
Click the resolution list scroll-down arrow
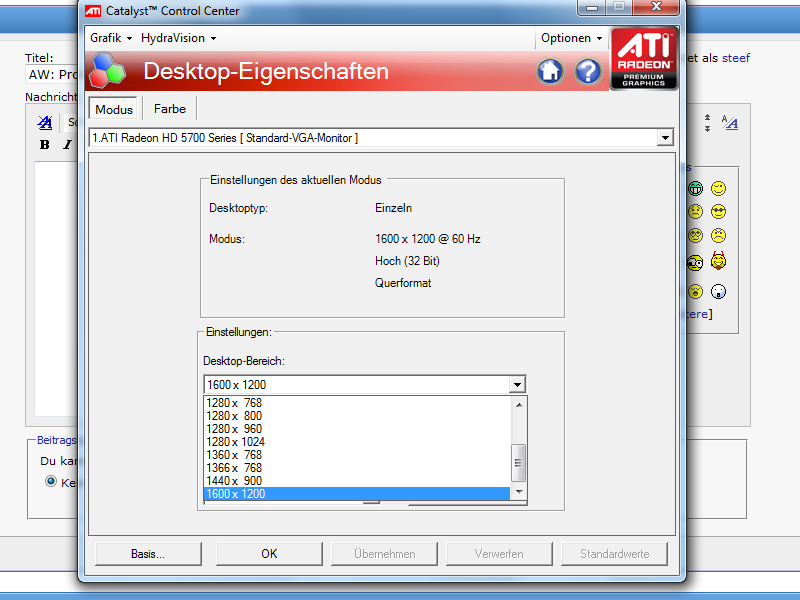point(519,492)
